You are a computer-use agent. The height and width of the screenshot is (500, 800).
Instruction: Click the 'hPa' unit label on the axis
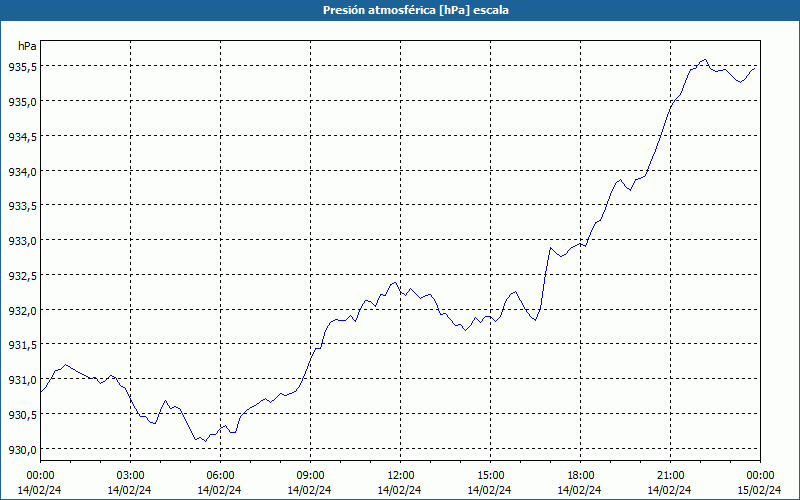(x=27, y=46)
